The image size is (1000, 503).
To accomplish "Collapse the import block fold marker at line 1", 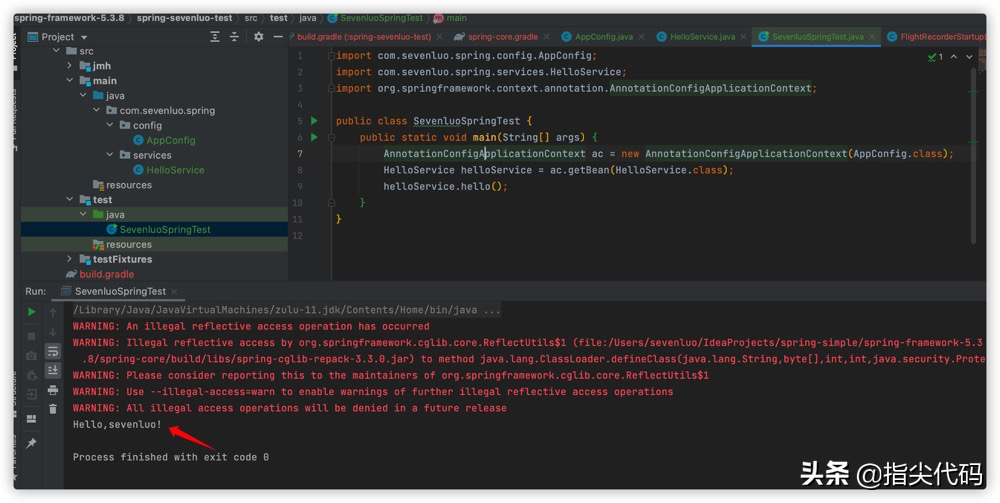I will click(331, 56).
